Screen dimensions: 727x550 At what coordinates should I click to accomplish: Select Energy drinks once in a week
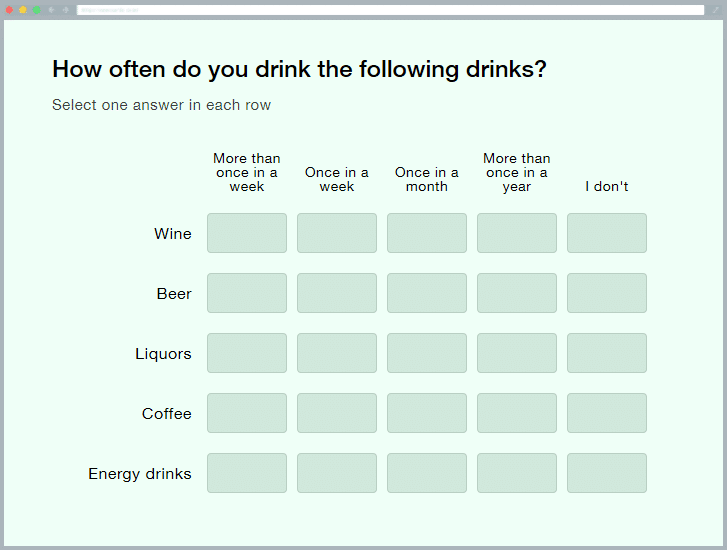click(337, 473)
